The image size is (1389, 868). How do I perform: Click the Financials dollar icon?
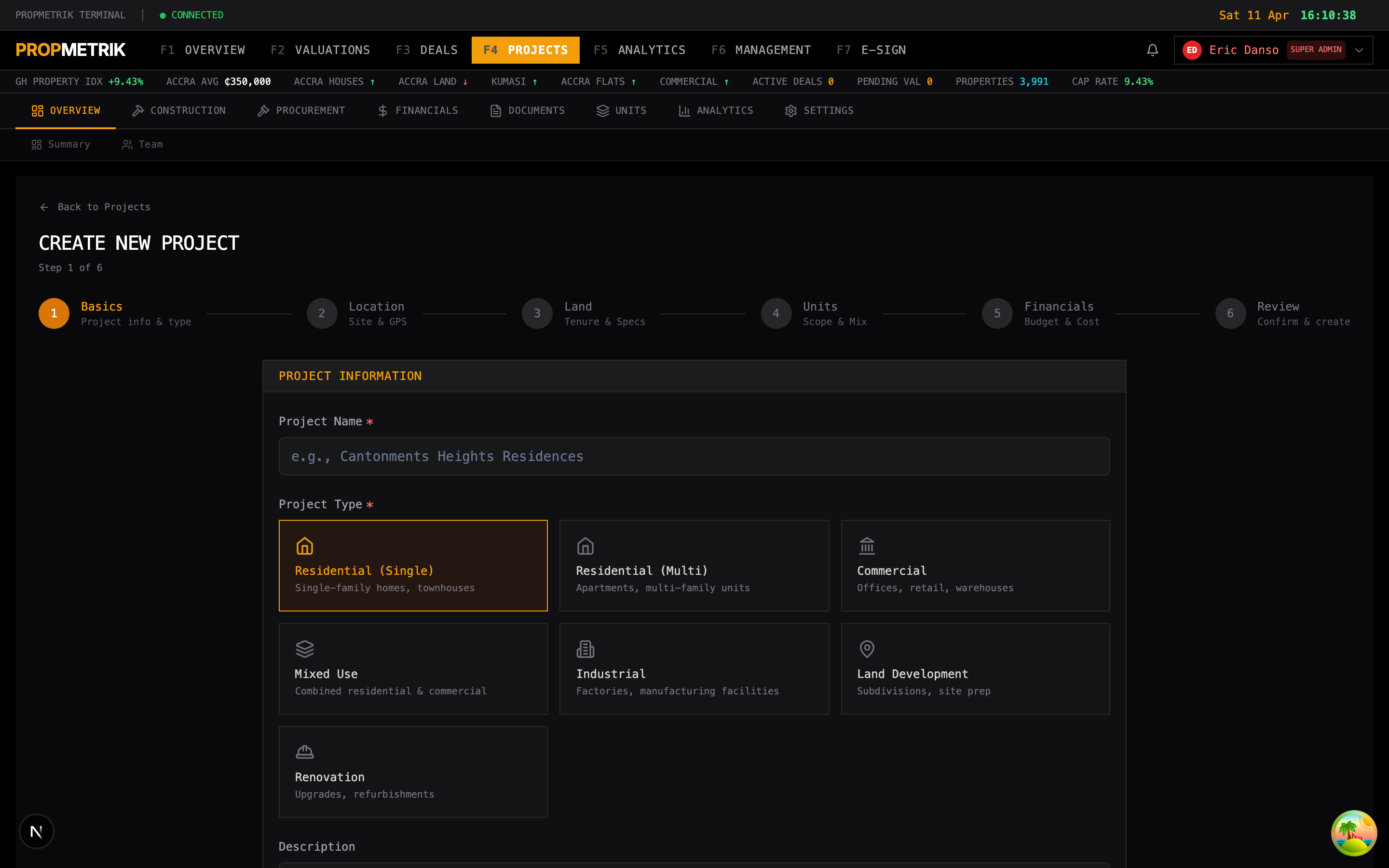(x=383, y=111)
